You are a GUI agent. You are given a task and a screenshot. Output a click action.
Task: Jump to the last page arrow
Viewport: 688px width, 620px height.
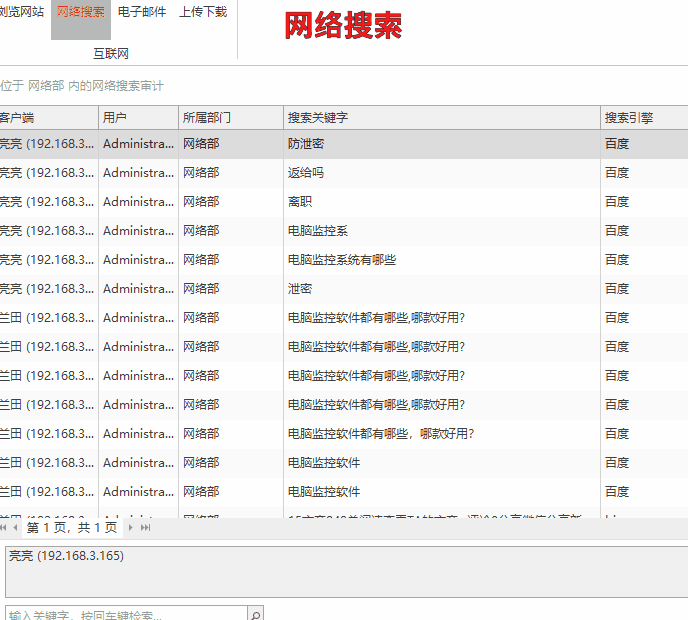tap(146, 527)
